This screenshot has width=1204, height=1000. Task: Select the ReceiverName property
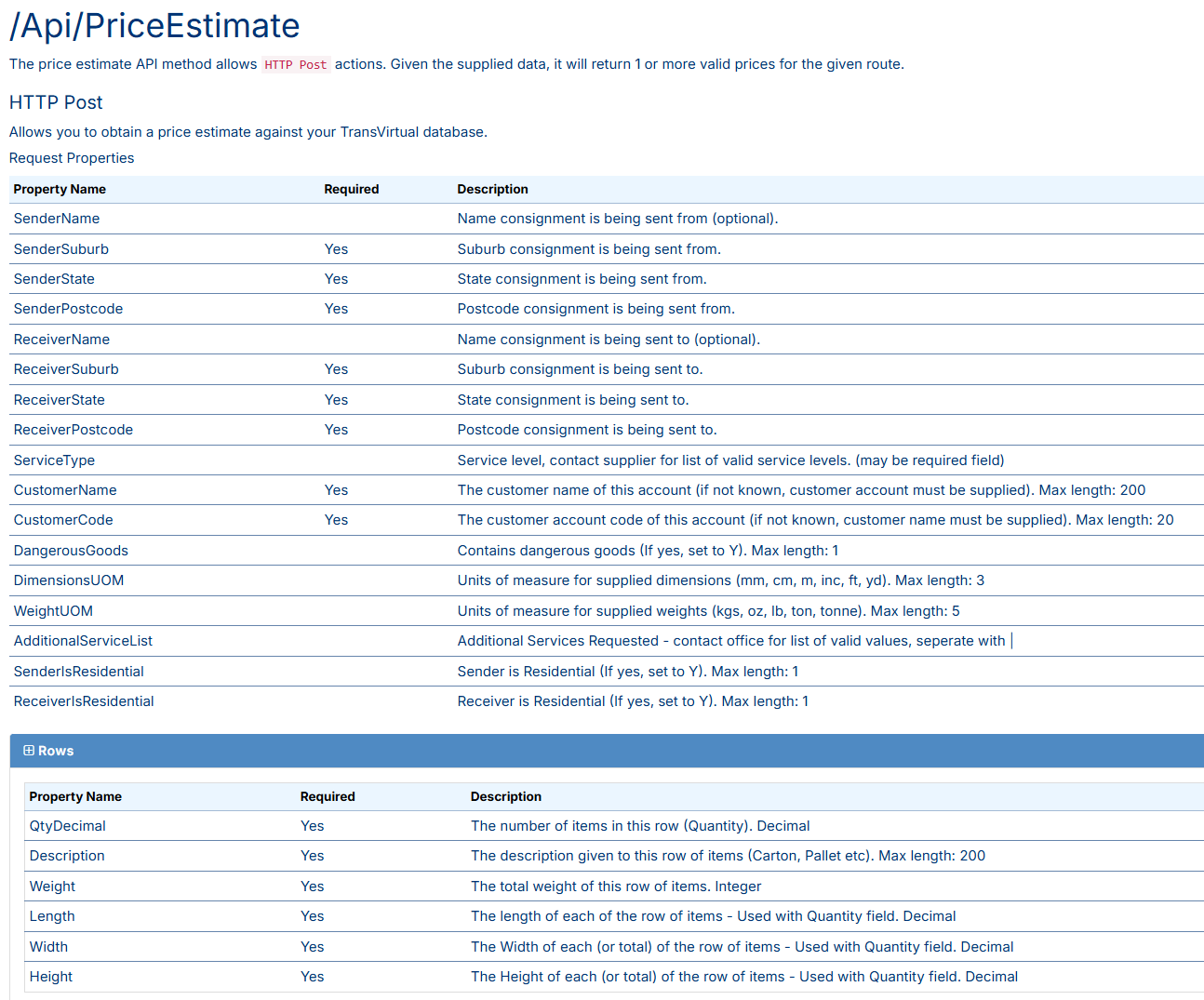(x=61, y=339)
